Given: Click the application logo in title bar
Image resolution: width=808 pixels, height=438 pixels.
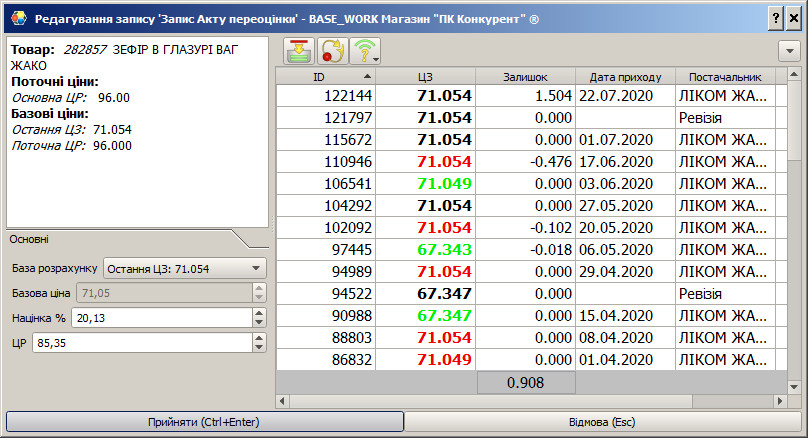Looking at the screenshot, I should point(17,19).
